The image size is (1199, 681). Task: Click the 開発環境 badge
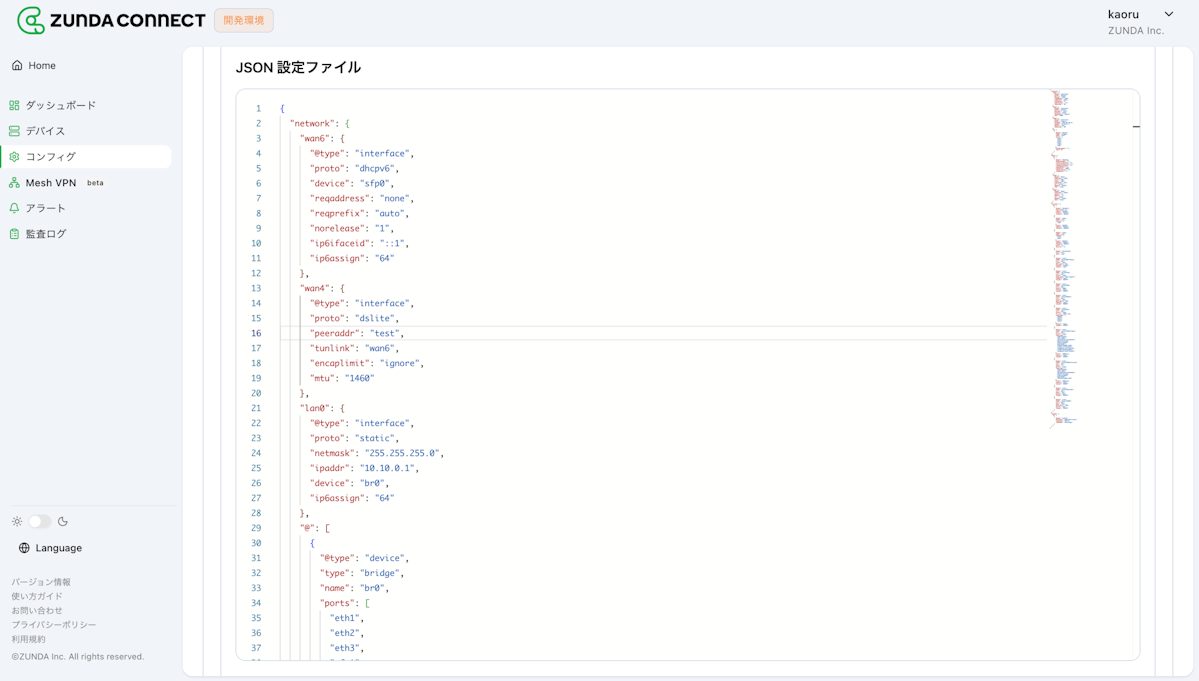[x=244, y=21]
